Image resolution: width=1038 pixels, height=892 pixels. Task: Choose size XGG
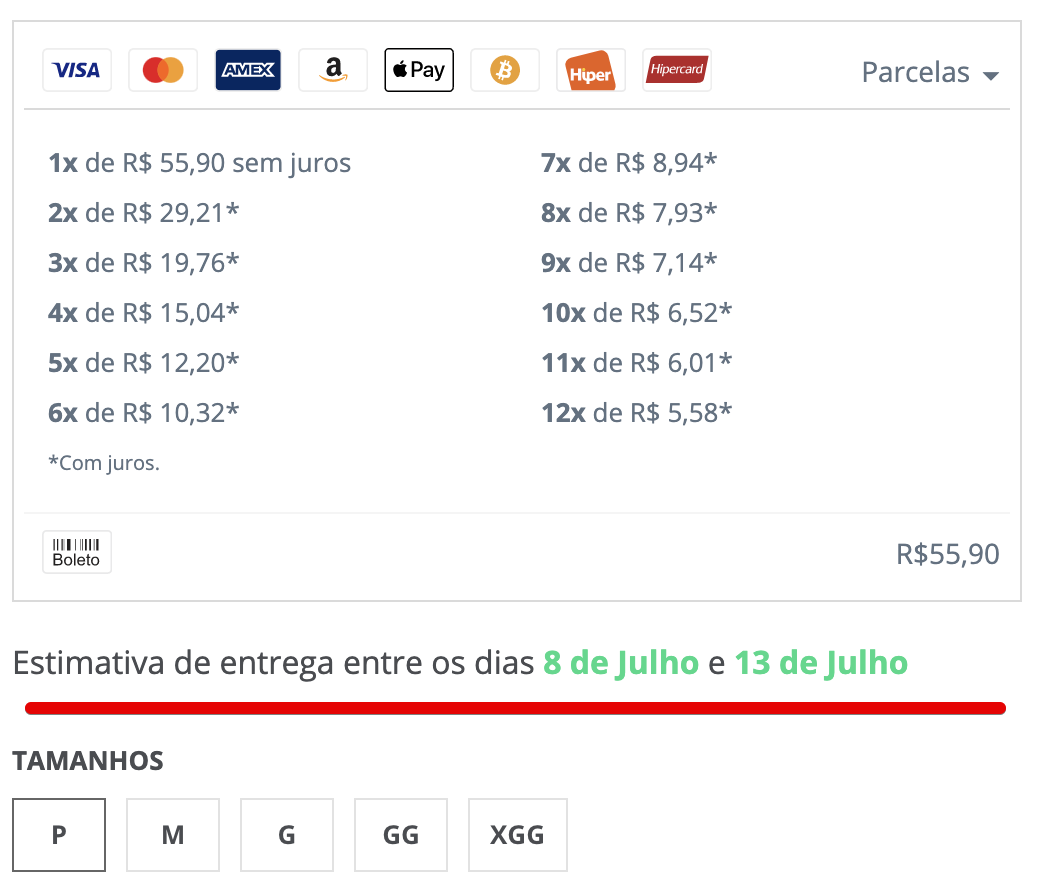pyautogui.click(x=518, y=834)
